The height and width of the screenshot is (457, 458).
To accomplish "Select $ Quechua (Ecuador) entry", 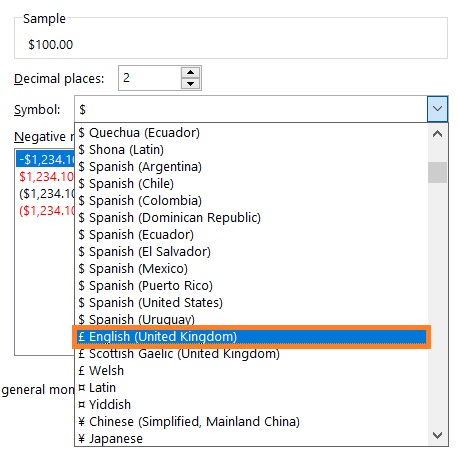I will 251,133.
